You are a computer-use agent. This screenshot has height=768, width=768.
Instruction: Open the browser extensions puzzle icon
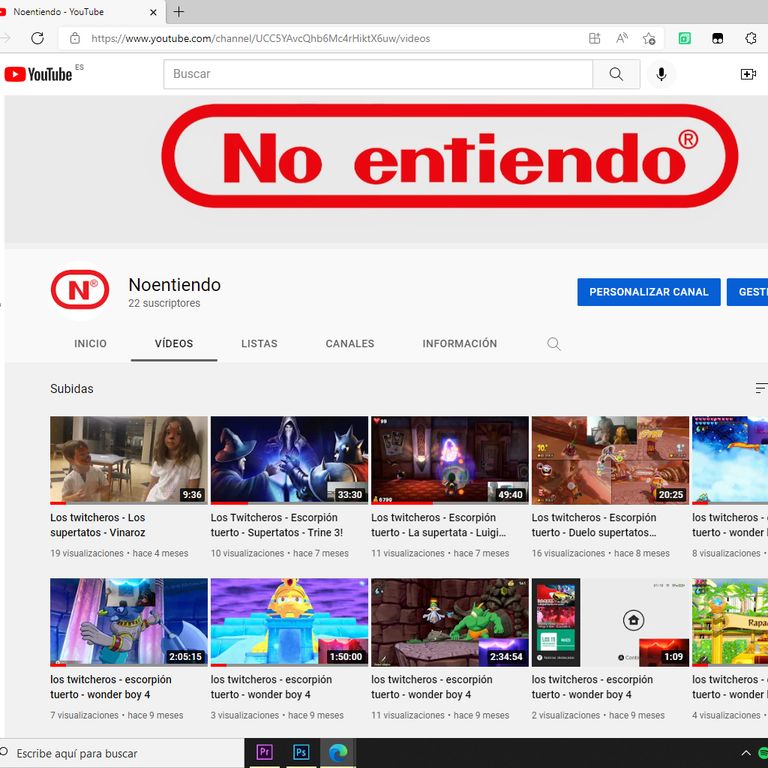(x=750, y=38)
